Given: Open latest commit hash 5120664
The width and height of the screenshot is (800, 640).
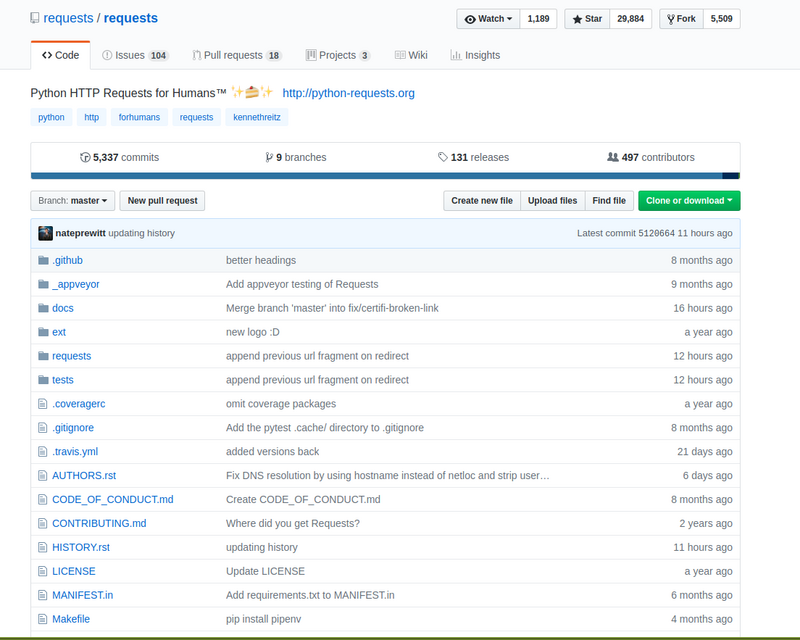Looking at the screenshot, I should pos(657,233).
